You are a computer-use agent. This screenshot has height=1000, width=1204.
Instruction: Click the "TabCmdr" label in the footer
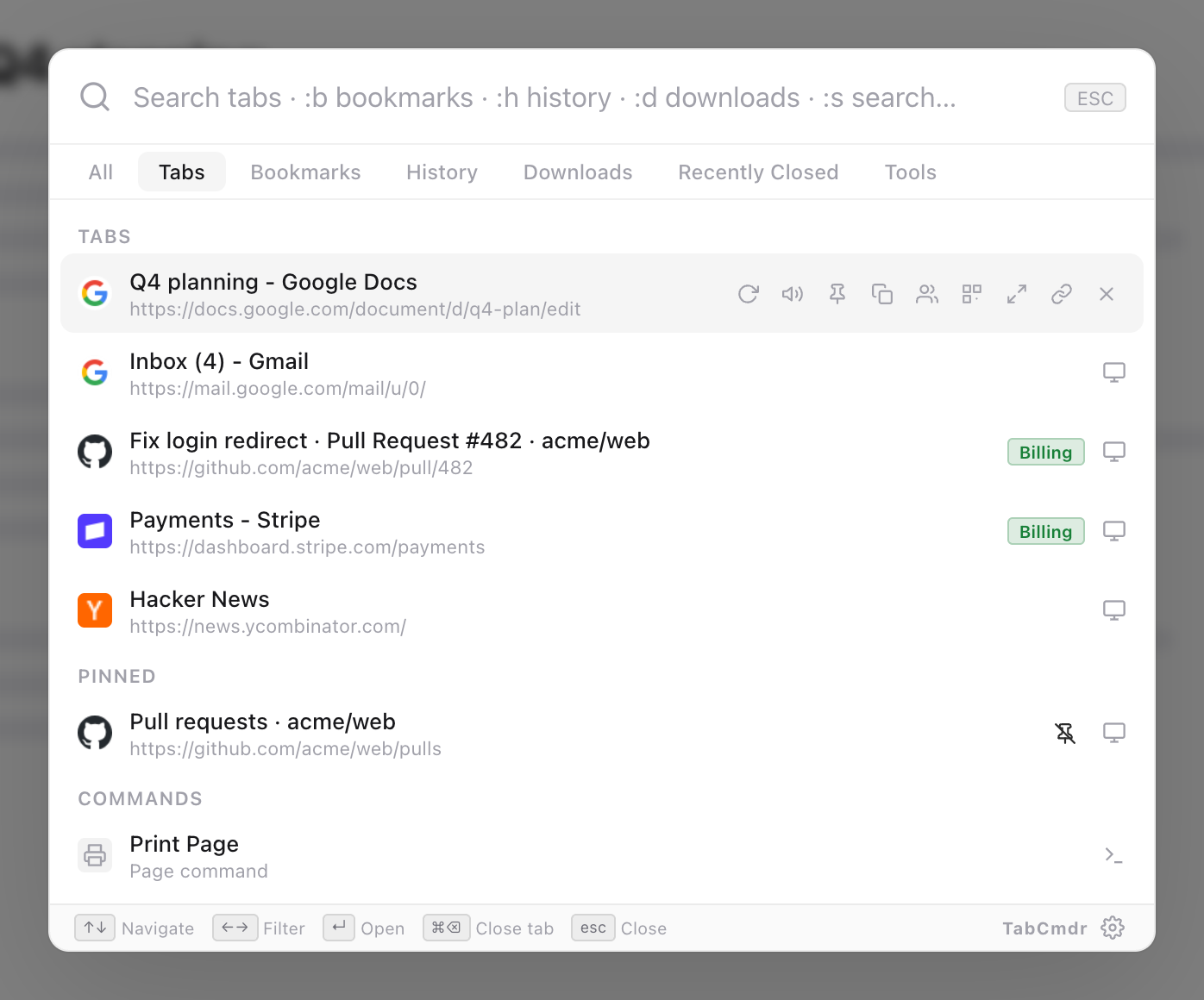pos(1044,928)
